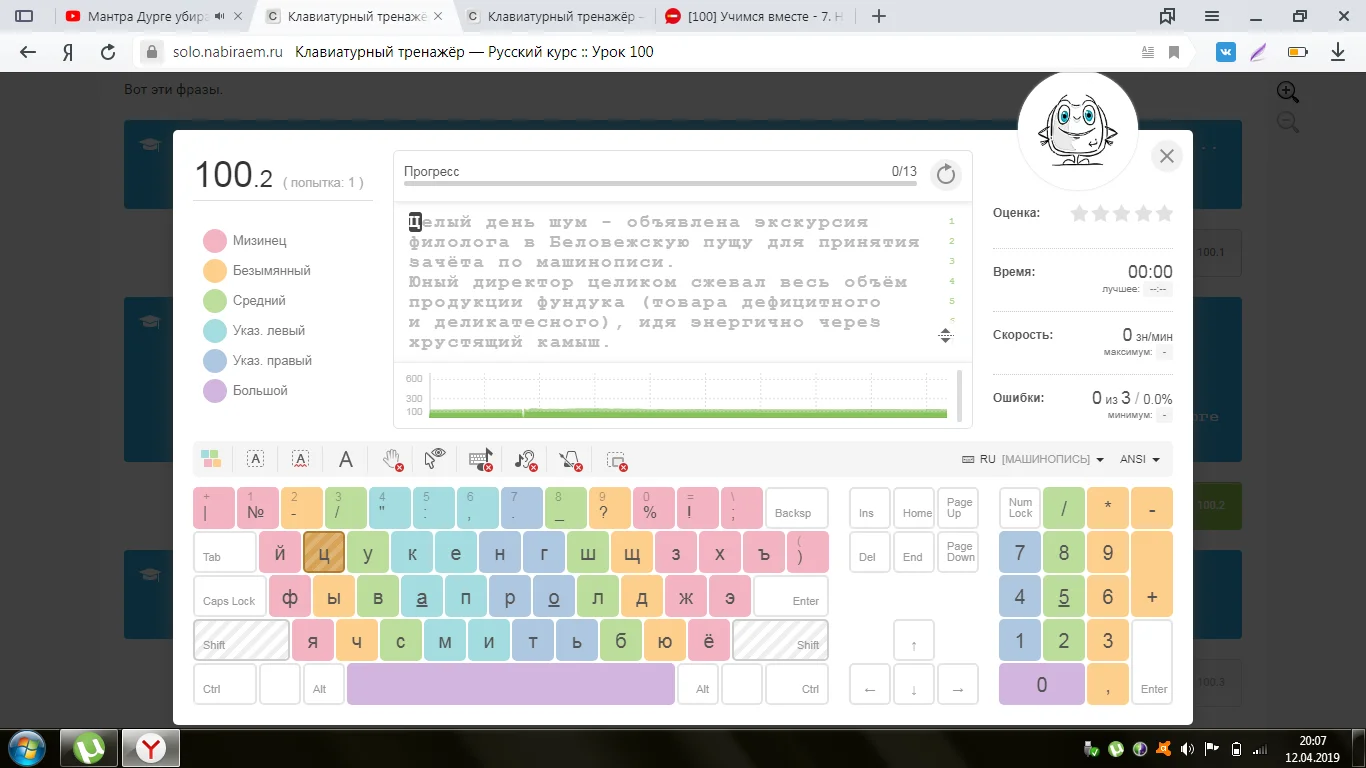Viewport: 1366px width, 768px height.
Task: Switch to the Мантра Дурге browser tab
Action: point(150,17)
